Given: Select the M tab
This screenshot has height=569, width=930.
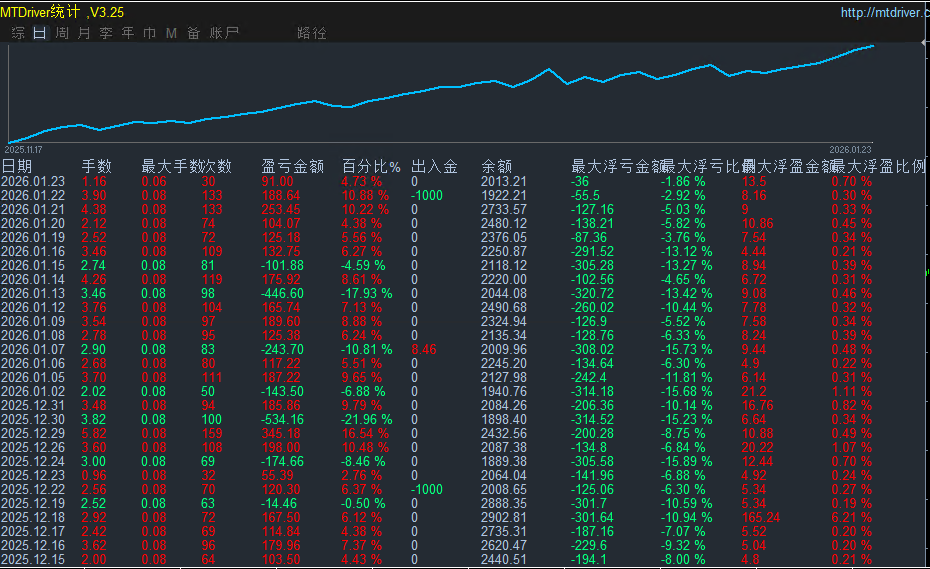Looking at the screenshot, I should pos(171,33).
